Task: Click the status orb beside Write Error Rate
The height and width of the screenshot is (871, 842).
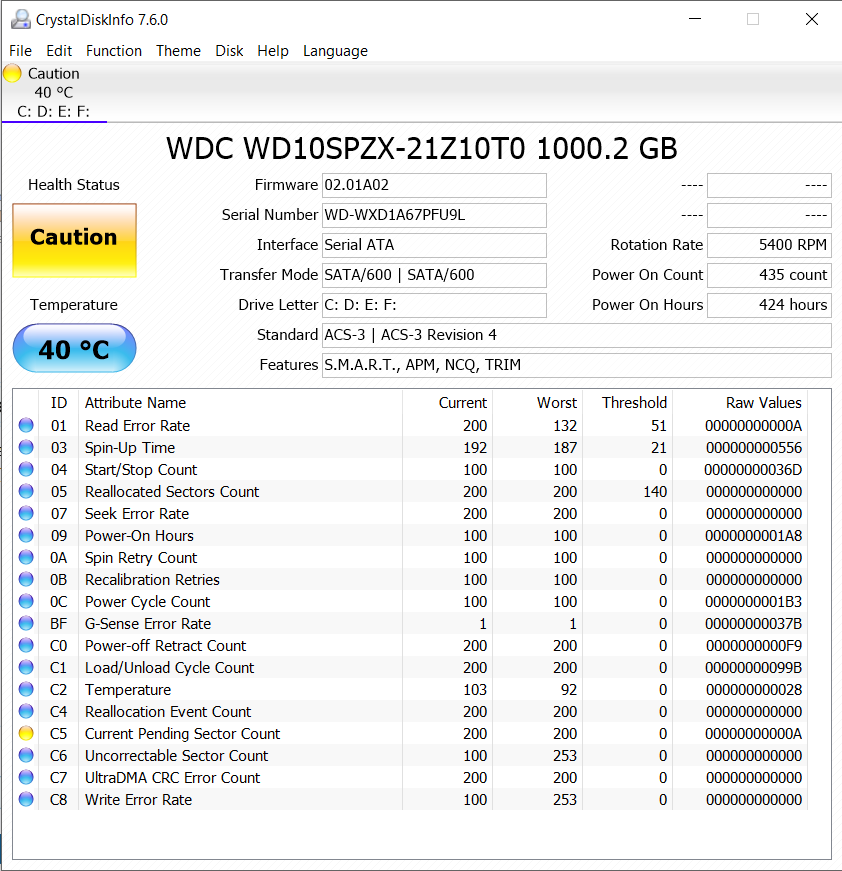Action: click(x=26, y=800)
